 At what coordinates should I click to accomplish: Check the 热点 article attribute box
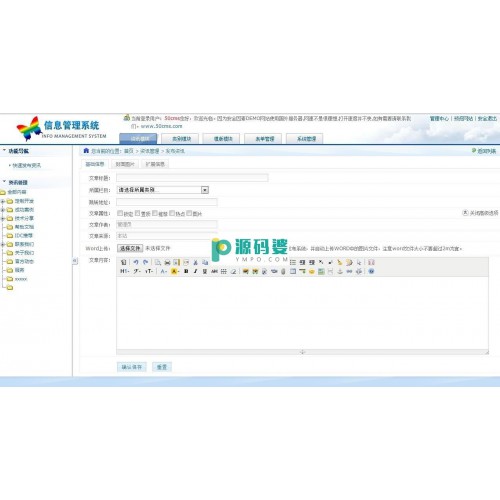pyautogui.click(x=172, y=213)
